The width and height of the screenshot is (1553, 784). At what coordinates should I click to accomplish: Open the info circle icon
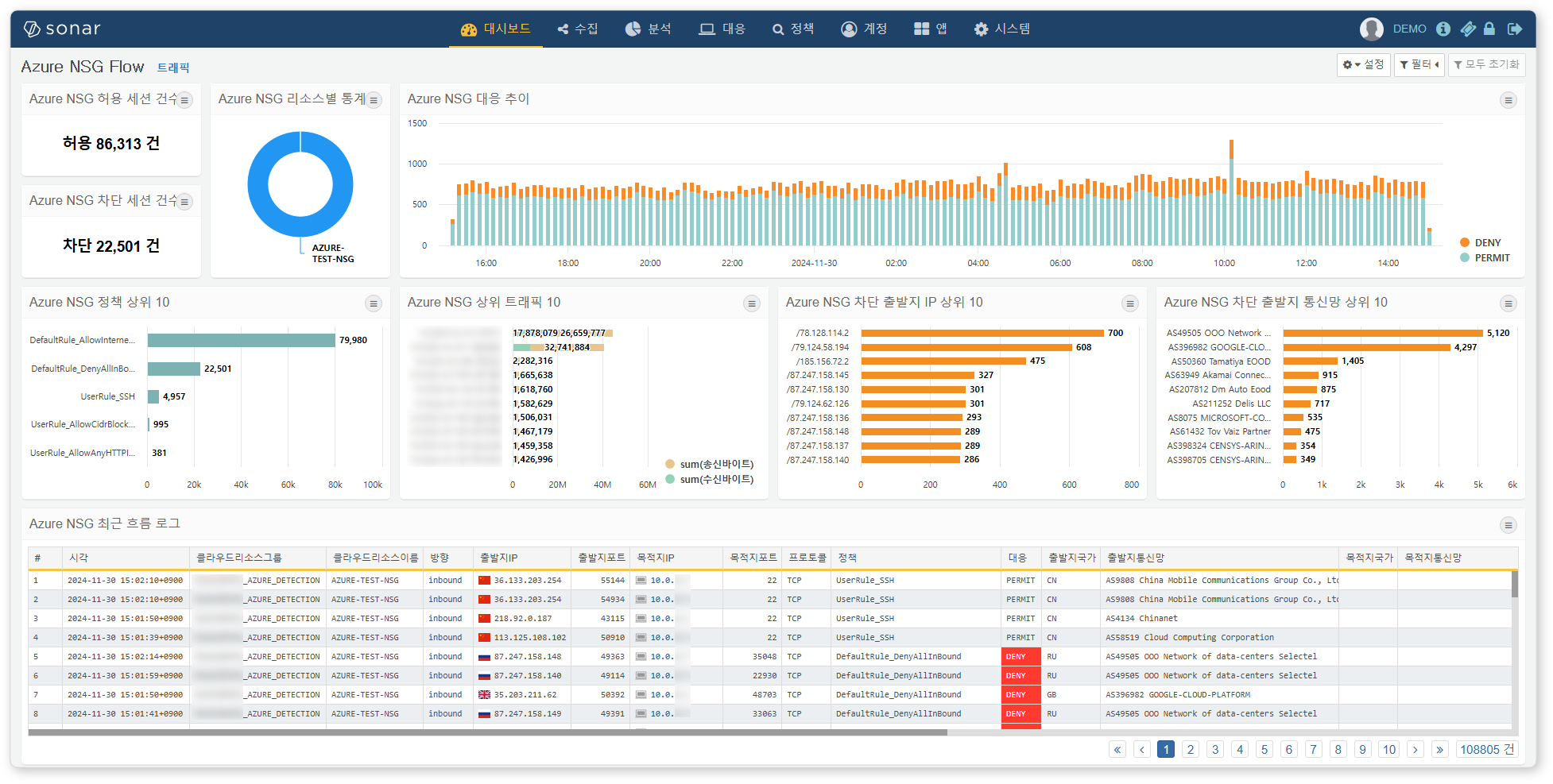pos(1443,29)
